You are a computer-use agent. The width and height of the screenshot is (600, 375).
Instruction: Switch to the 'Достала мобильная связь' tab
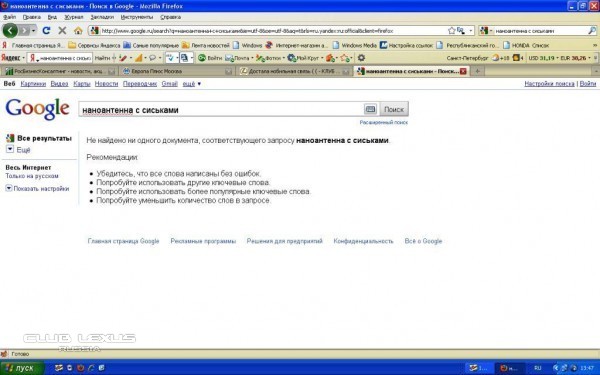pos(294,71)
